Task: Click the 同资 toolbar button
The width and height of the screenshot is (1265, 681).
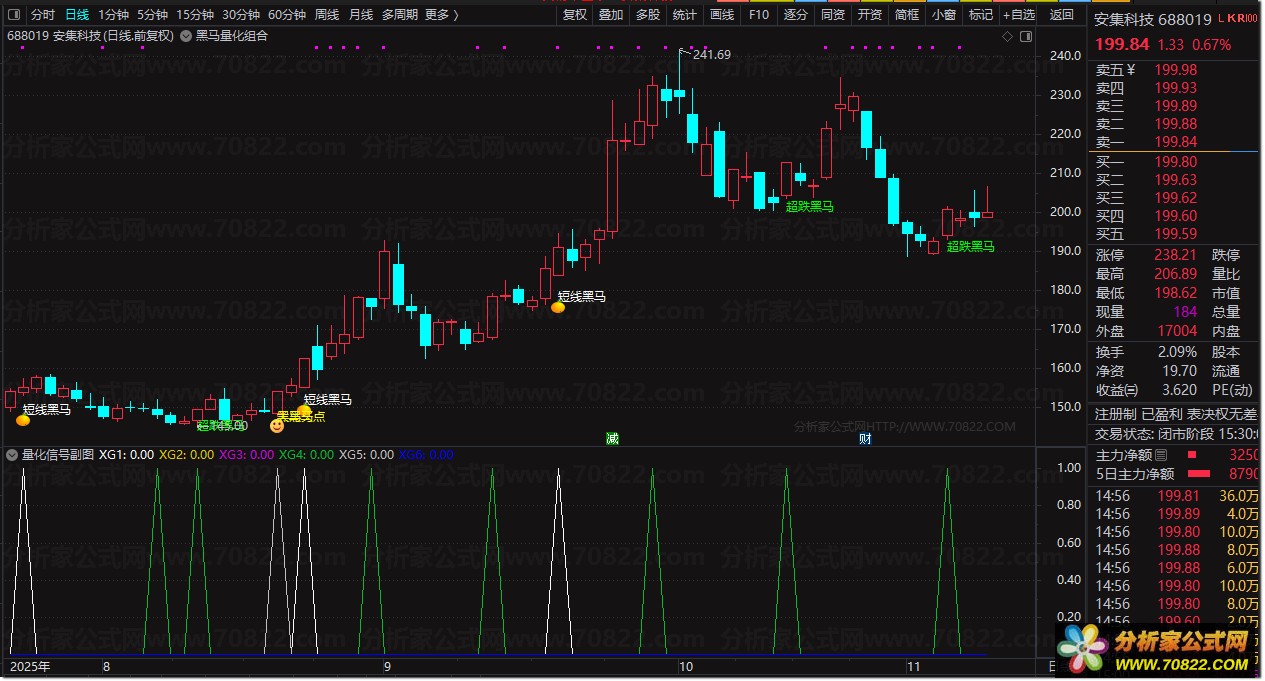Action: 833,15
